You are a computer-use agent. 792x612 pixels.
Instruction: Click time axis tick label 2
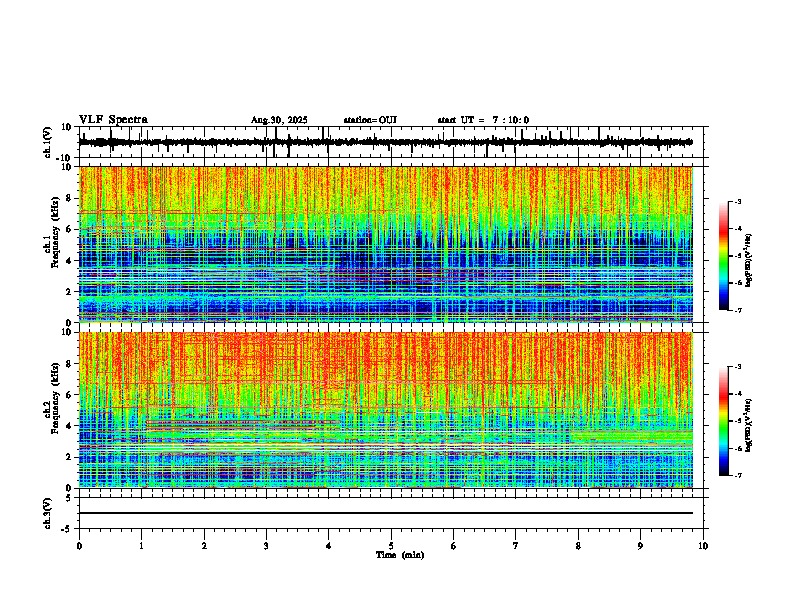pyautogui.click(x=204, y=546)
